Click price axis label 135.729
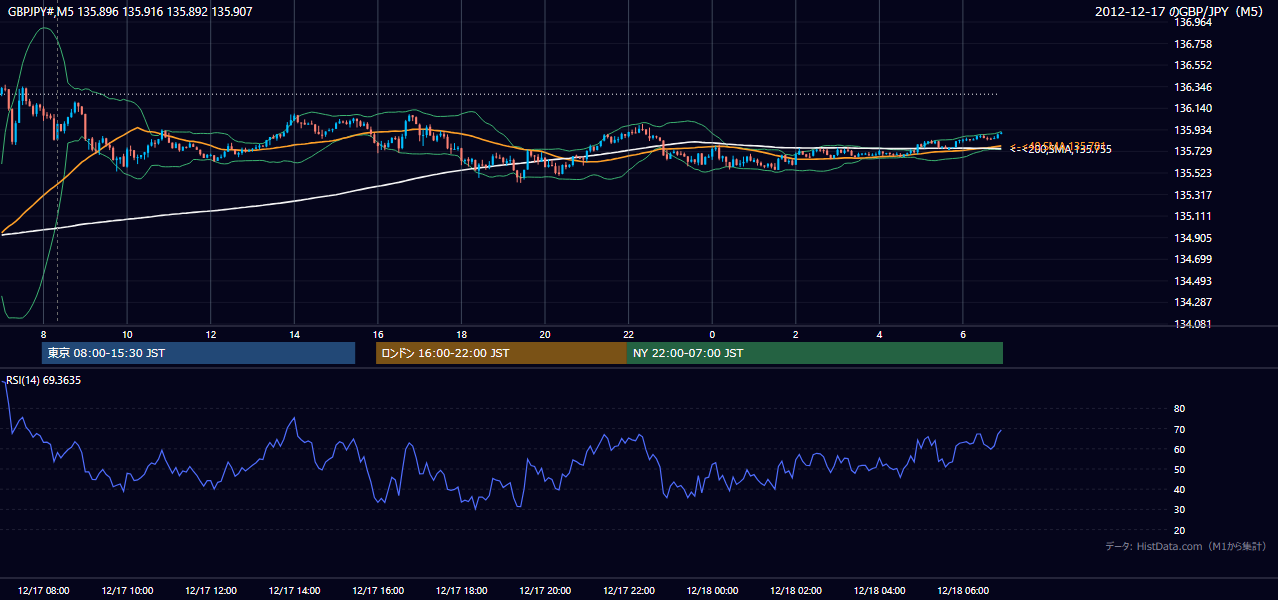 pos(1192,151)
